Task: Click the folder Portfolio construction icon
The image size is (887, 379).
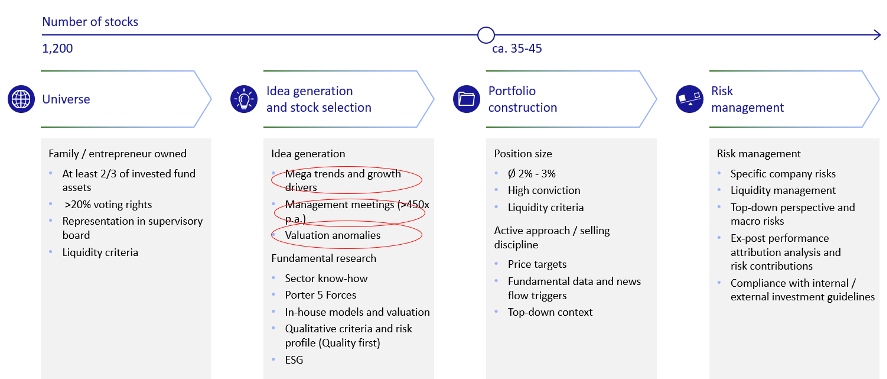Action: [x=467, y=99]
